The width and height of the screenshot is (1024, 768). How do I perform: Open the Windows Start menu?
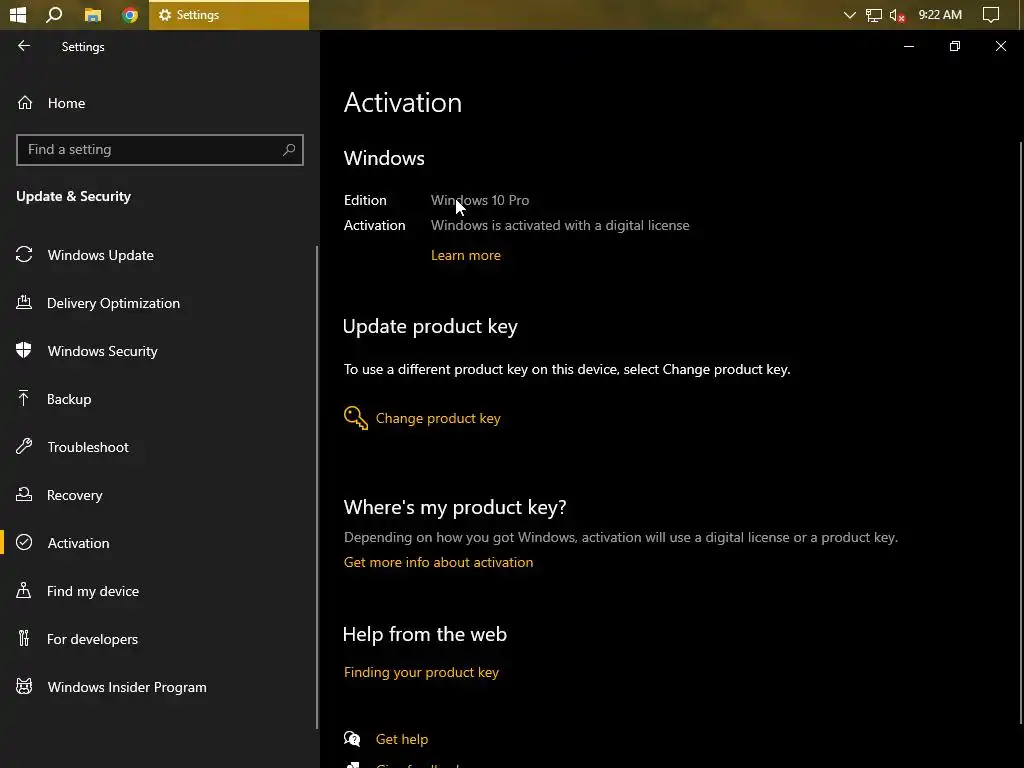18,14
